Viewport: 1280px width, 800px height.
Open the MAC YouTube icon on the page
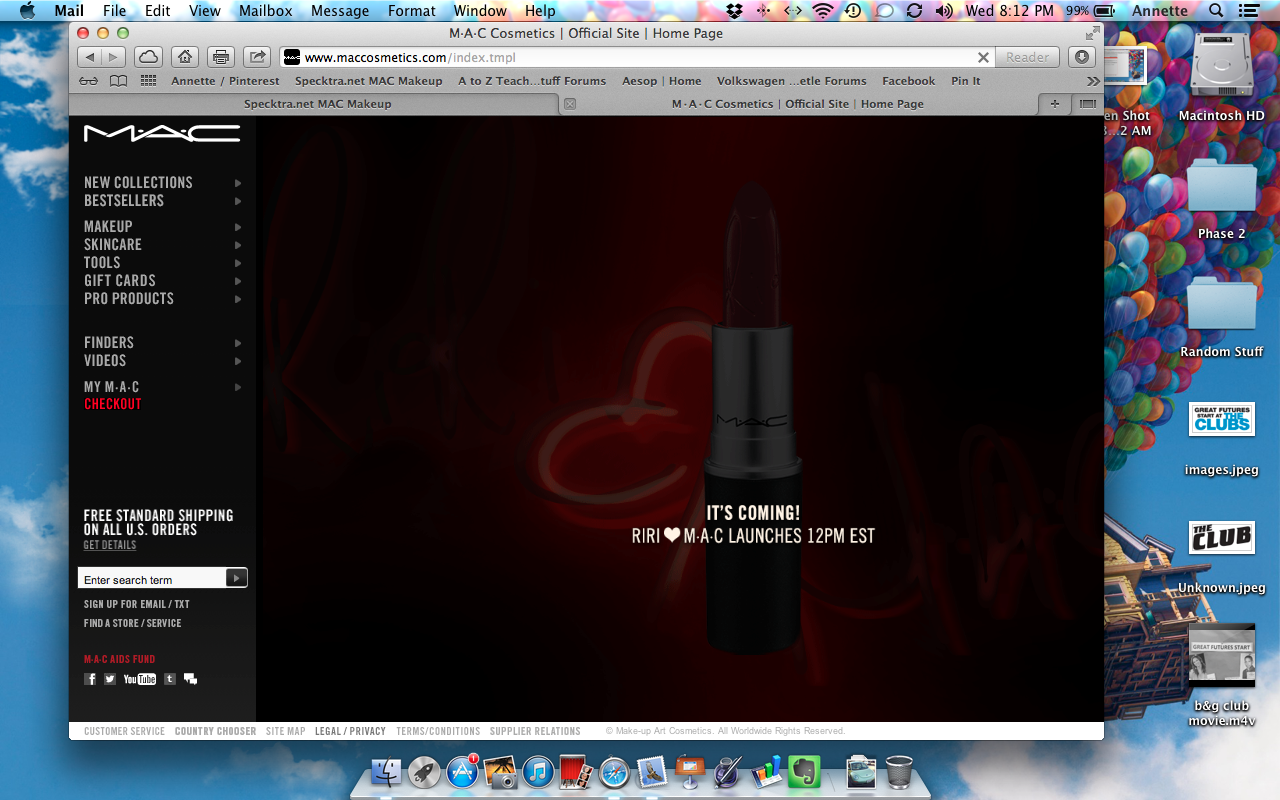click(x=140, y=679)
